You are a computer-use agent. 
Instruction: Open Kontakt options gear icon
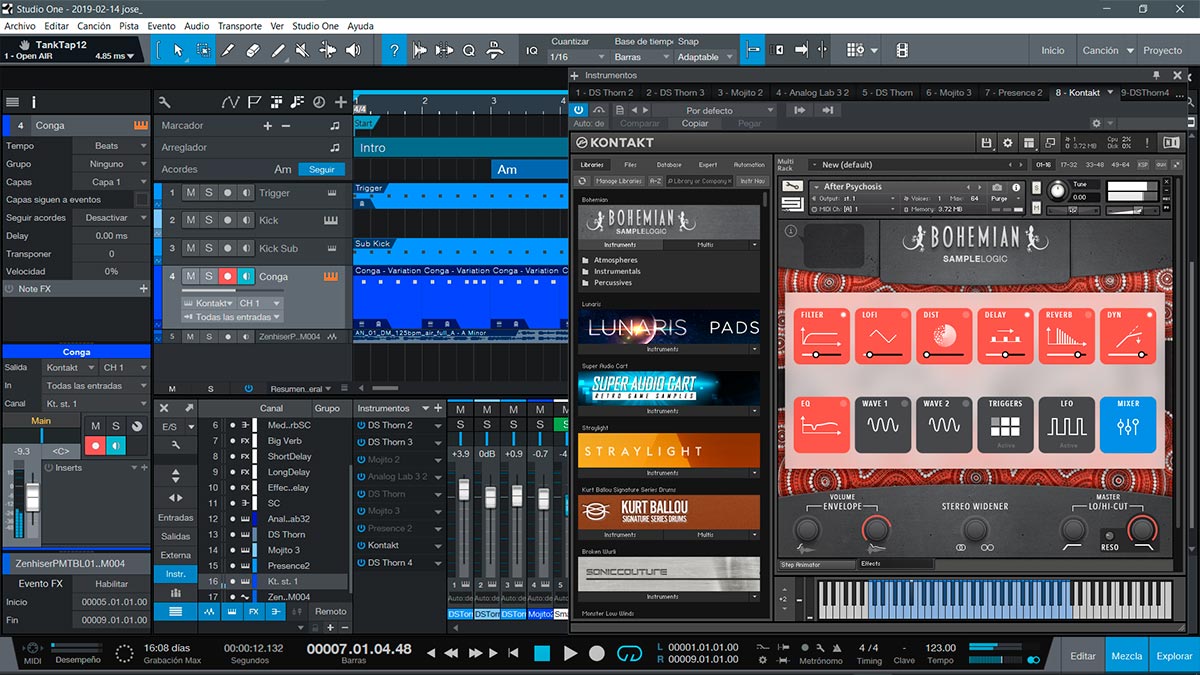[x=1007, y=143]
